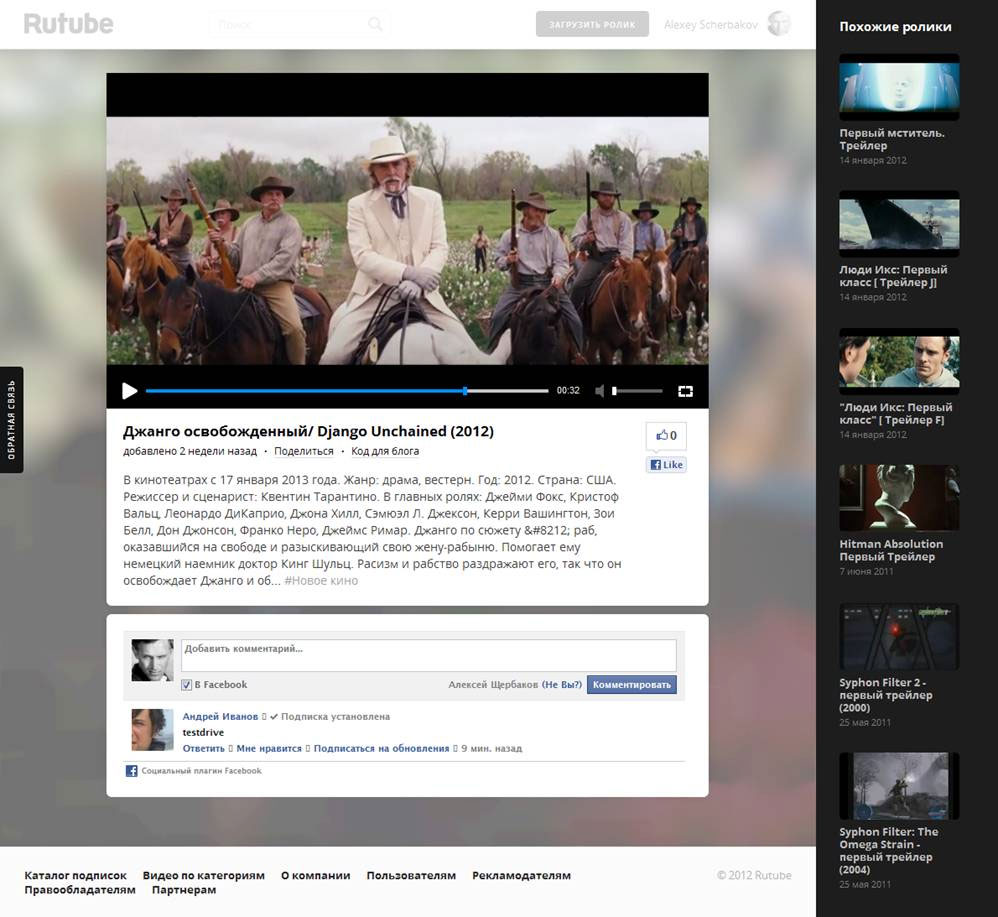Image resolution: width=998 pixels, height=917 pixels.
Task: Enter fullscreen mode
Action: point(685,391)
